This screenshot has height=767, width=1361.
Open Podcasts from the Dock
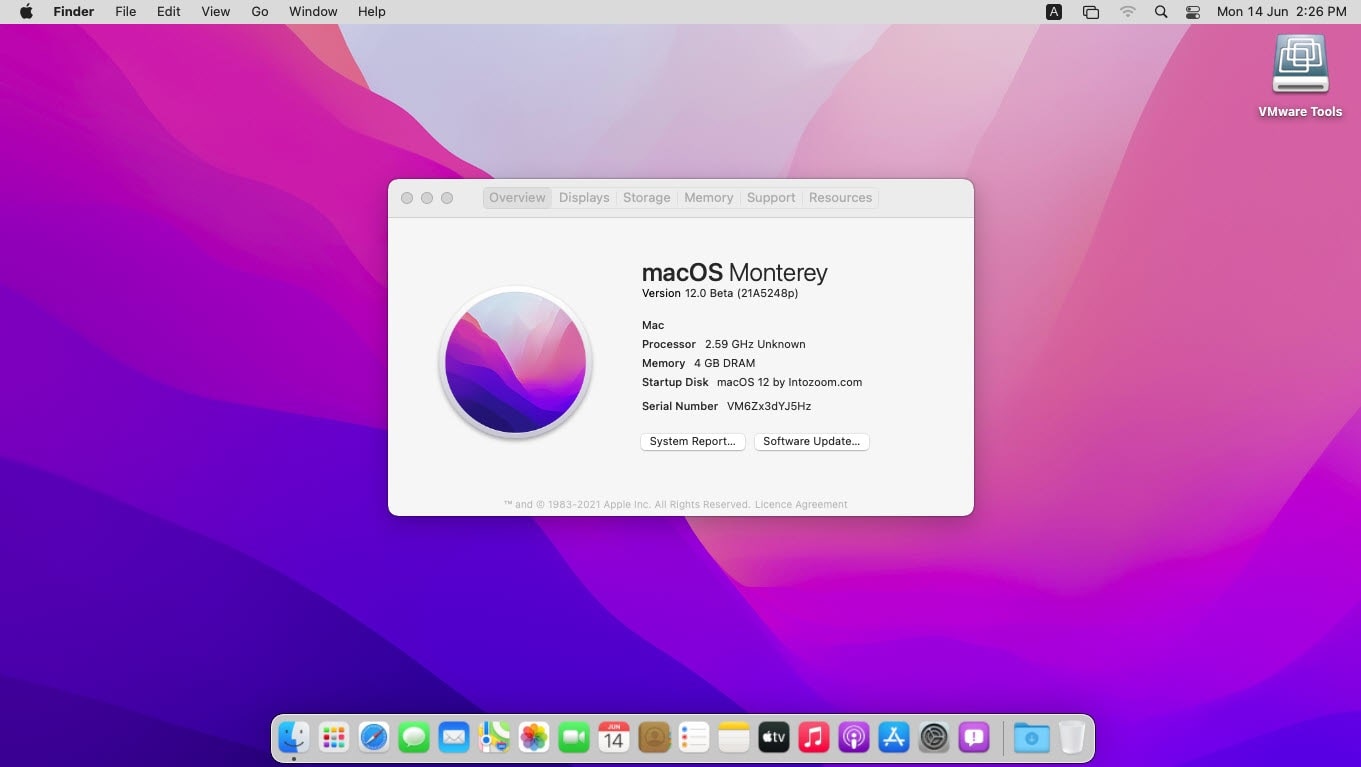point(854,738)
